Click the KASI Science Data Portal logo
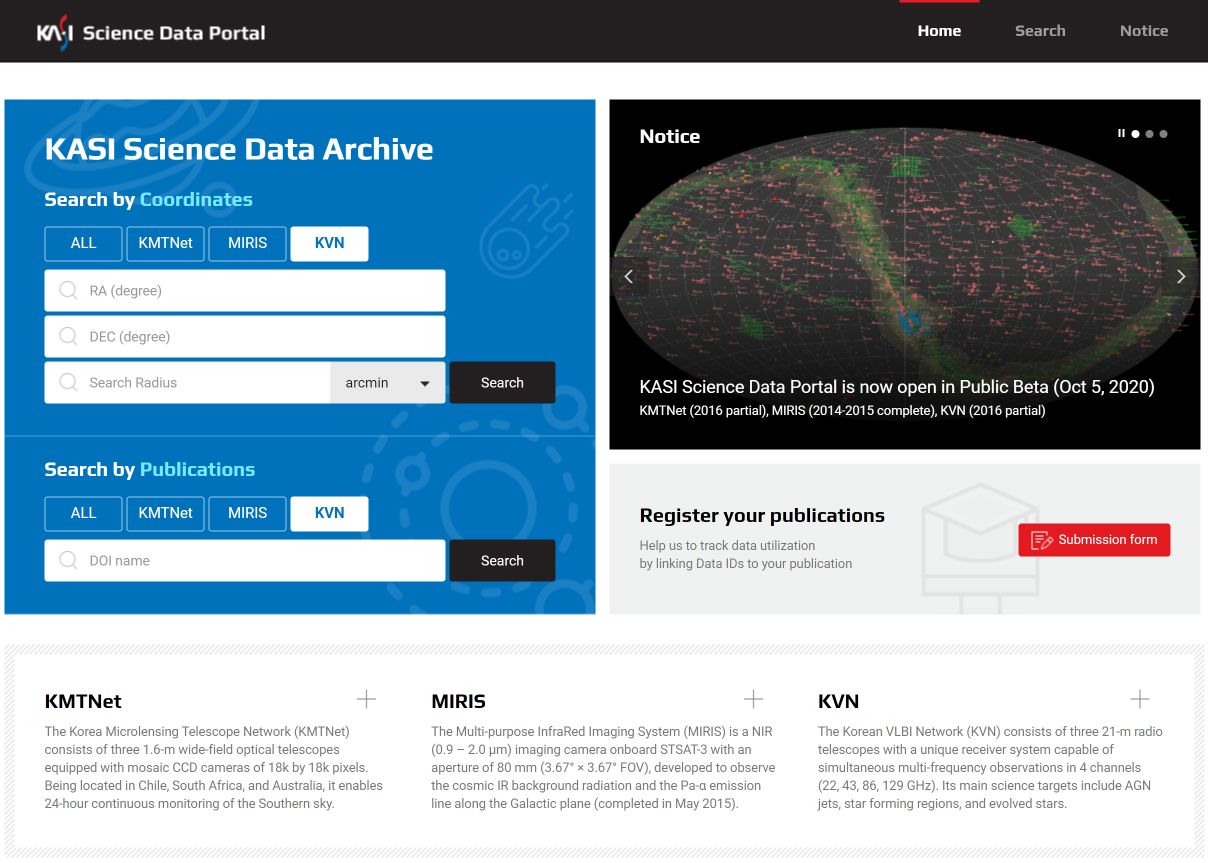This screenshot has width=1208, height=863. coord(151,32)
